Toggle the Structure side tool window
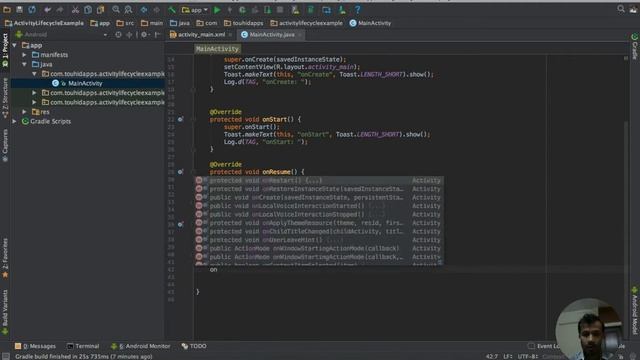The width and height of the screenshot is (640, 360). (x=5, y=98)
